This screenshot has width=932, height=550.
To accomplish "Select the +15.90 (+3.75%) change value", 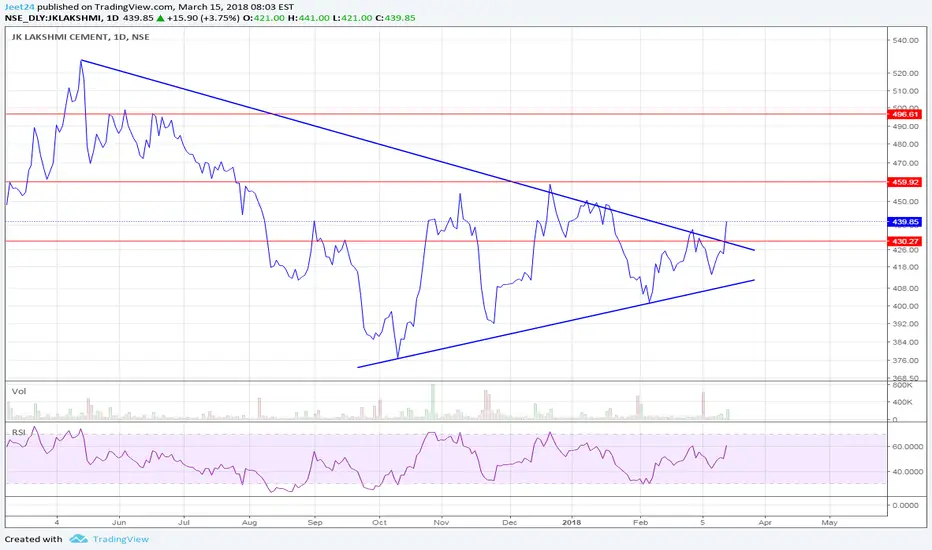I will pyautogui.click(x=203, y=18).
